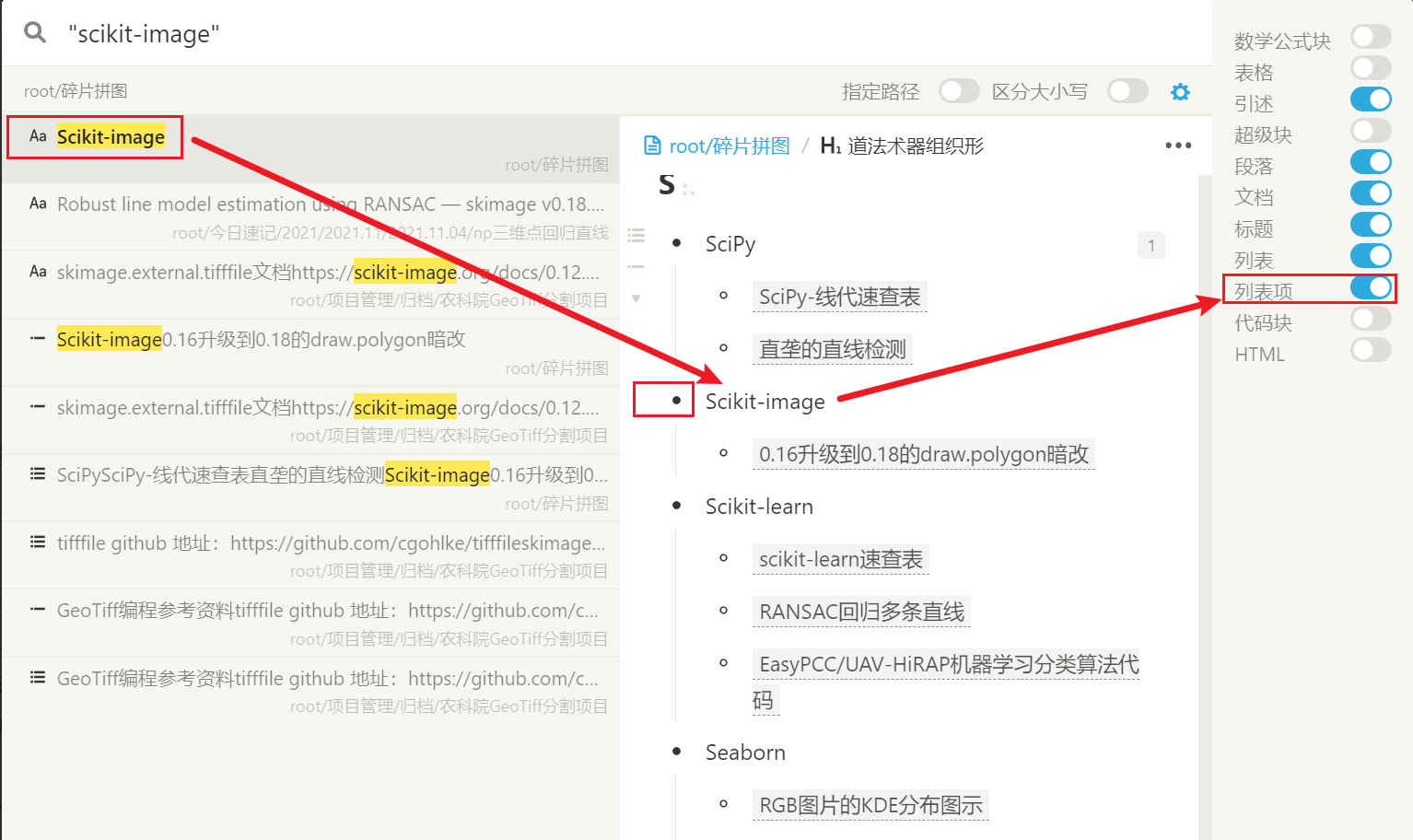This screenshot has height=840, width=1413.
Task: Open the 0.16升级到0.18的draw.polygon暗改 link
Action: point(924,454)
